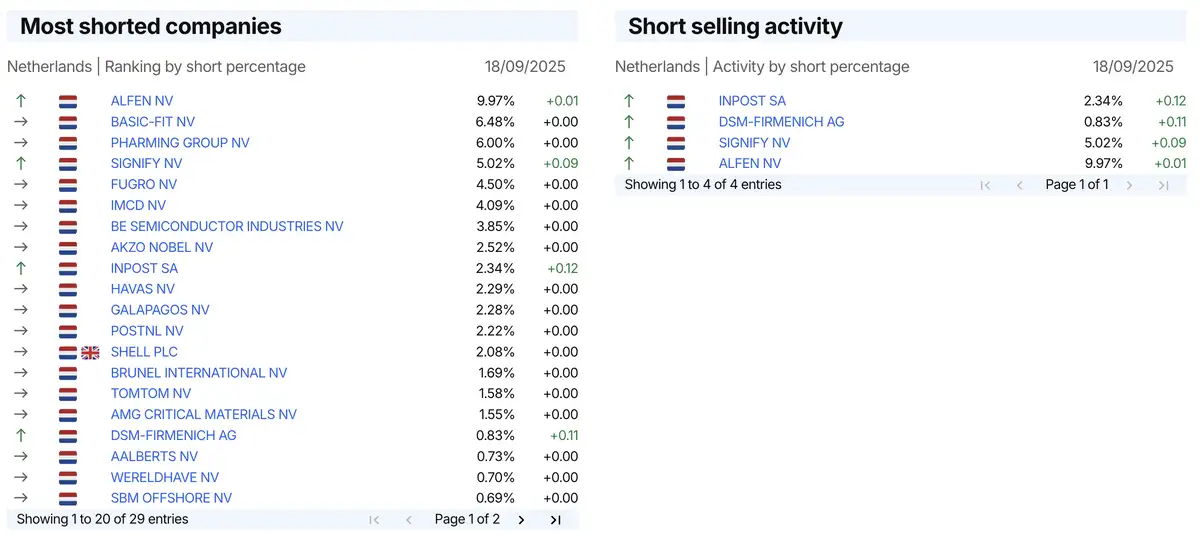Click the 'Page 1 of 2' pagination text
This screenshot has width=1200, height=537.
[x=467, y=520]
